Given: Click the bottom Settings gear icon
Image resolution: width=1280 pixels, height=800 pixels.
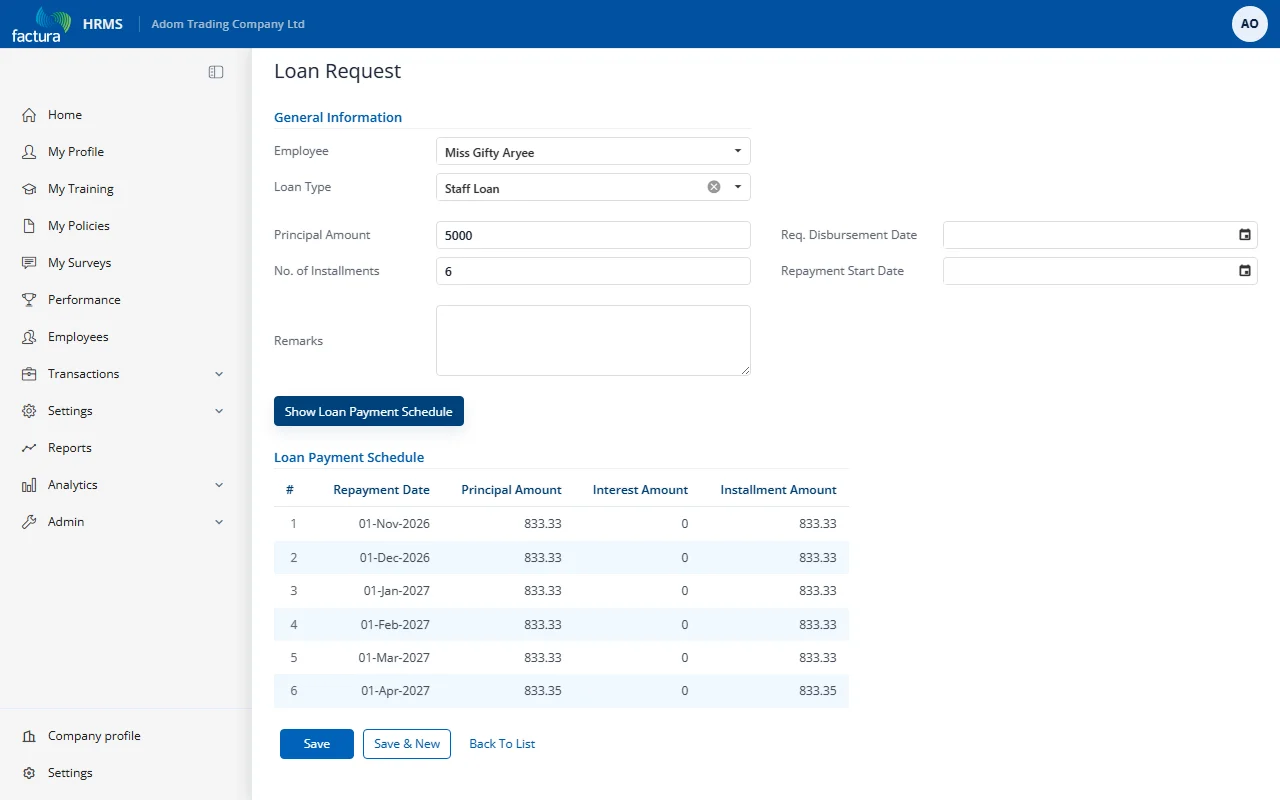Looking at the screenshot, I should [29, 773].
